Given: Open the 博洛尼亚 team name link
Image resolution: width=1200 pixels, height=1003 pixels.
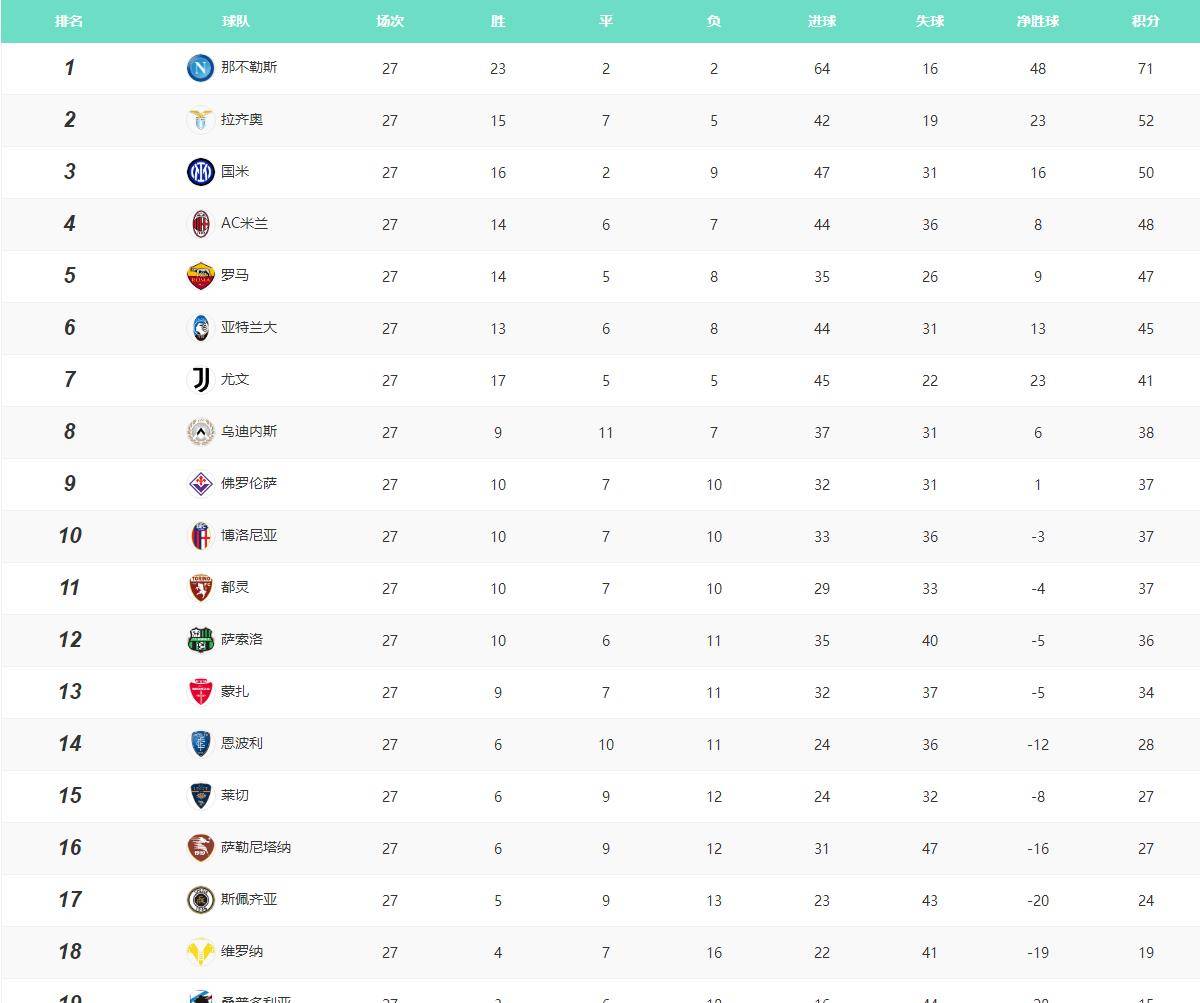Looking at the screenshot, I should point(249,535).
